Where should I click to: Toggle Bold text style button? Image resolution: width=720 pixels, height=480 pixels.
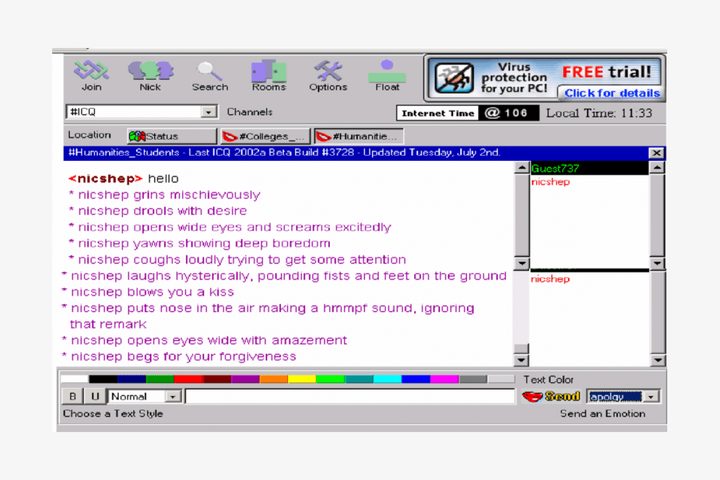tap(73, 396)
